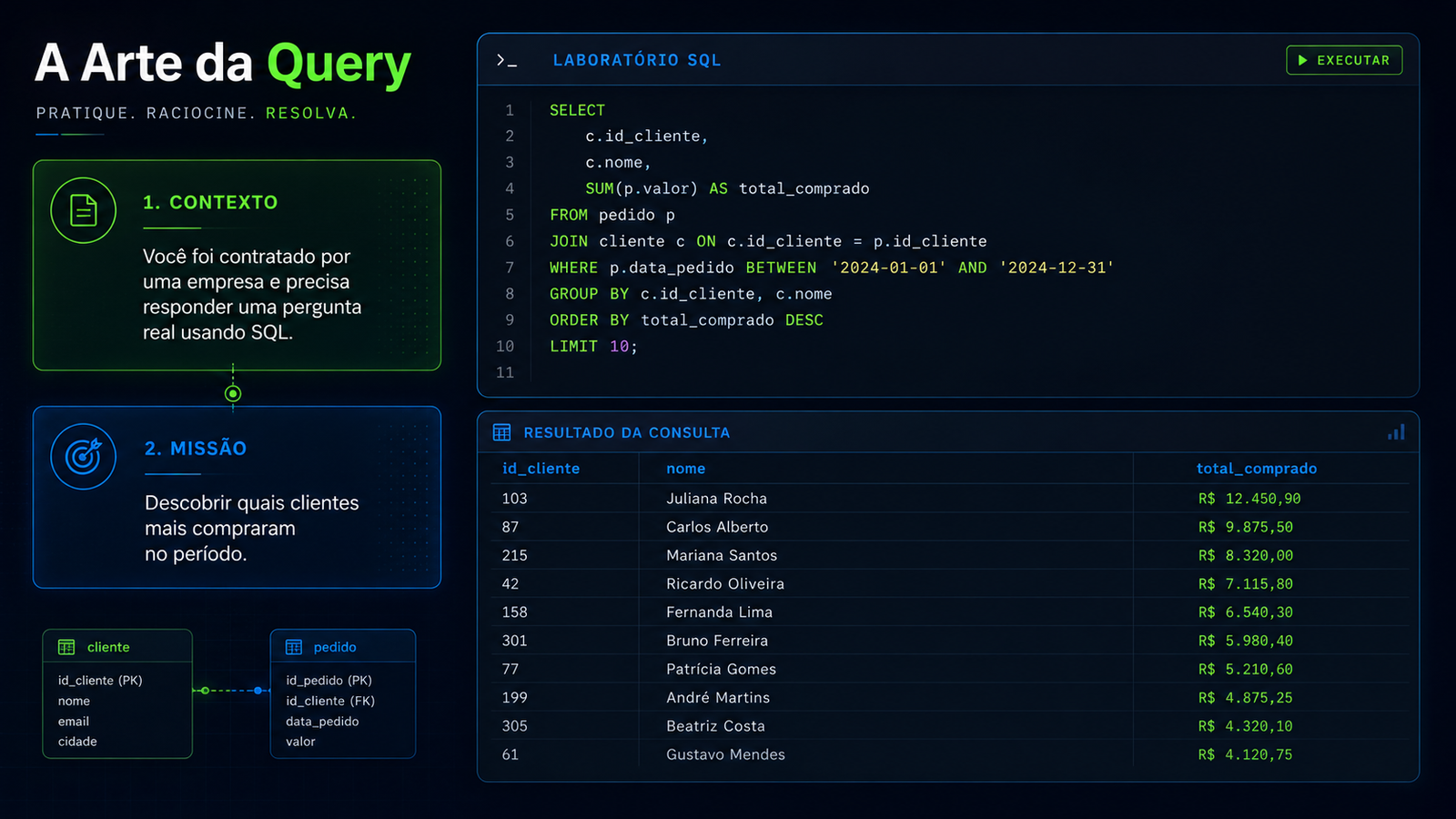The height and width of the screenshot is (819, 1456).
Task: Click the R$ 6.540,30 value
Action: pyautogui.click(x=1246, y=612)
